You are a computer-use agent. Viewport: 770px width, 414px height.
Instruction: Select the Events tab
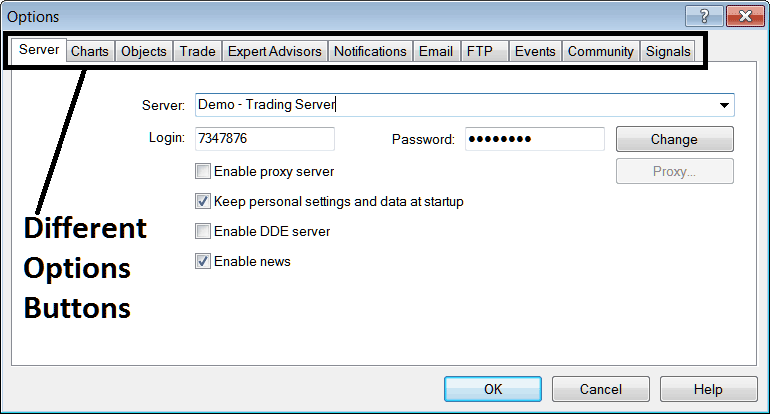point(535,51)
